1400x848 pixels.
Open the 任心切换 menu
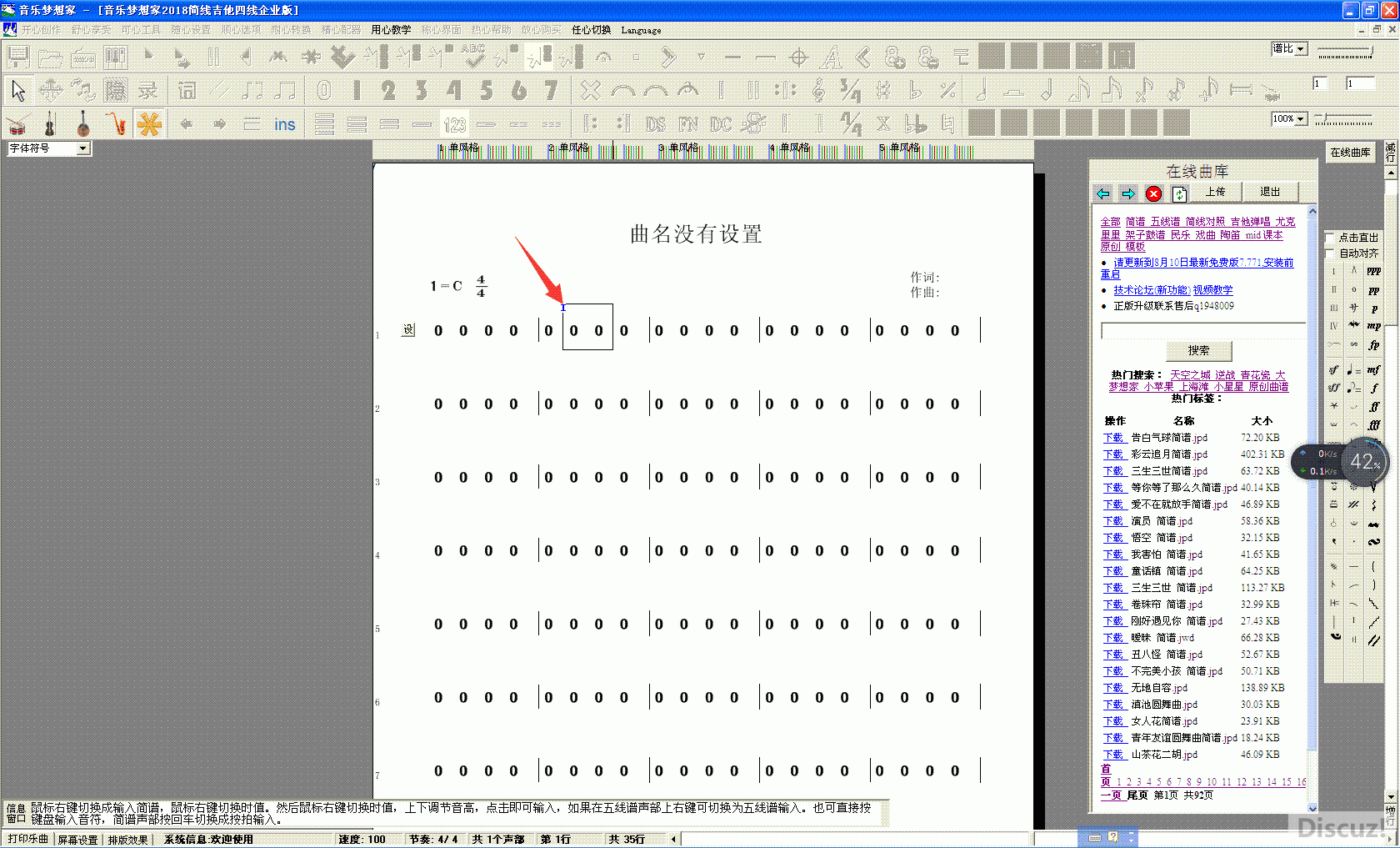pyautogui.click(x=591, y=30)
